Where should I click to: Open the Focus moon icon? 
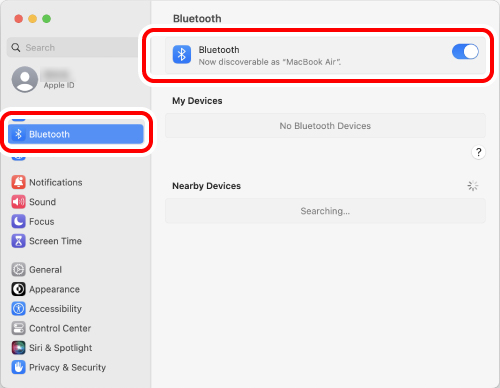click(18, 221)
